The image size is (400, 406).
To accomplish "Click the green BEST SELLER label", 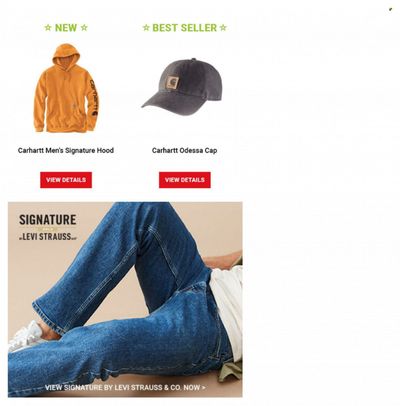I will (x=184, y=28).
